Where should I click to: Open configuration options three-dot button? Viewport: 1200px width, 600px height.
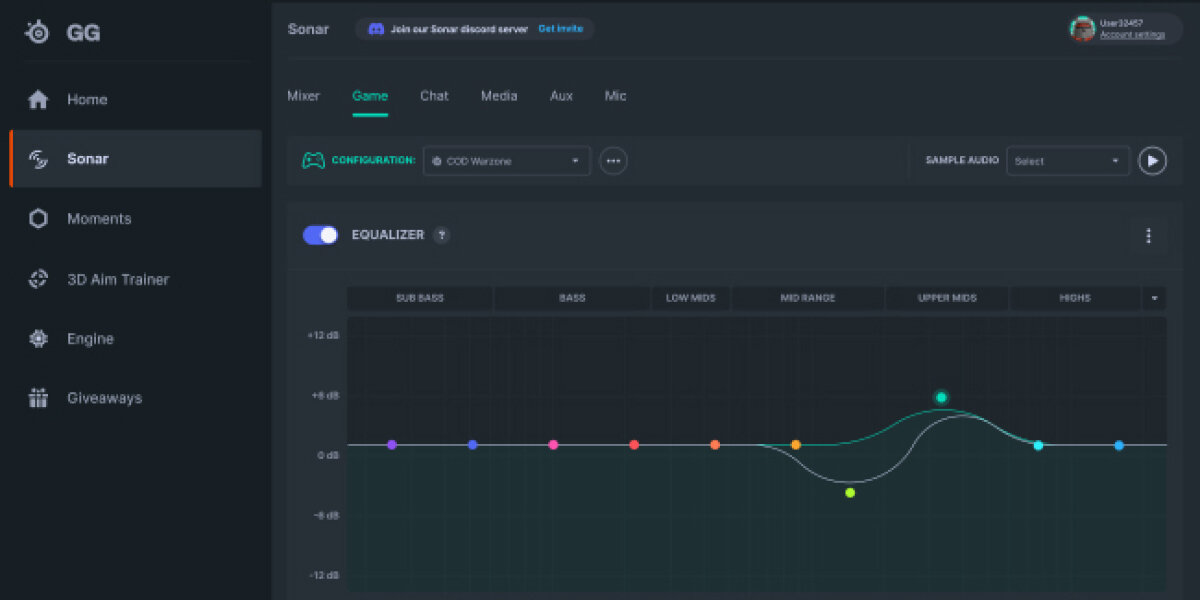(613, 161)
